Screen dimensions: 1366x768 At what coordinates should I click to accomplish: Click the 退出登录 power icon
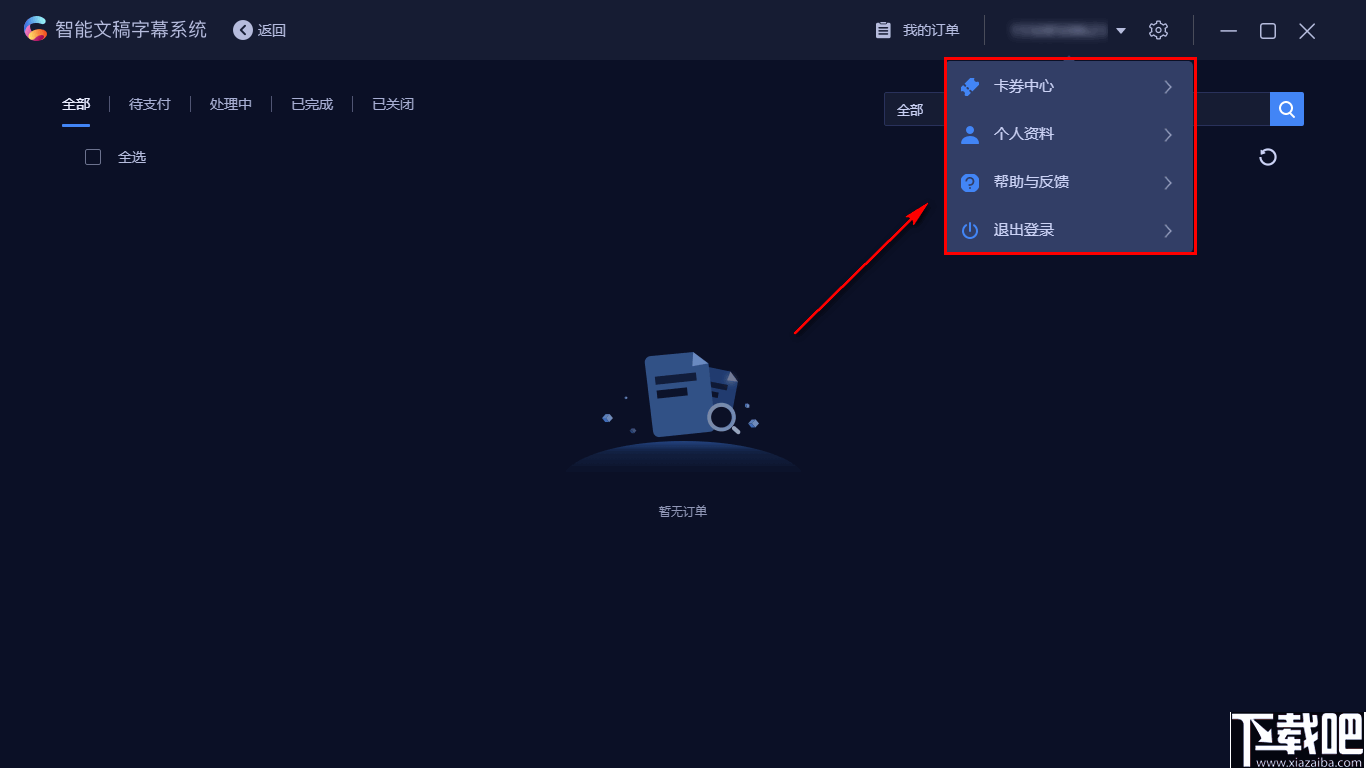969,229
